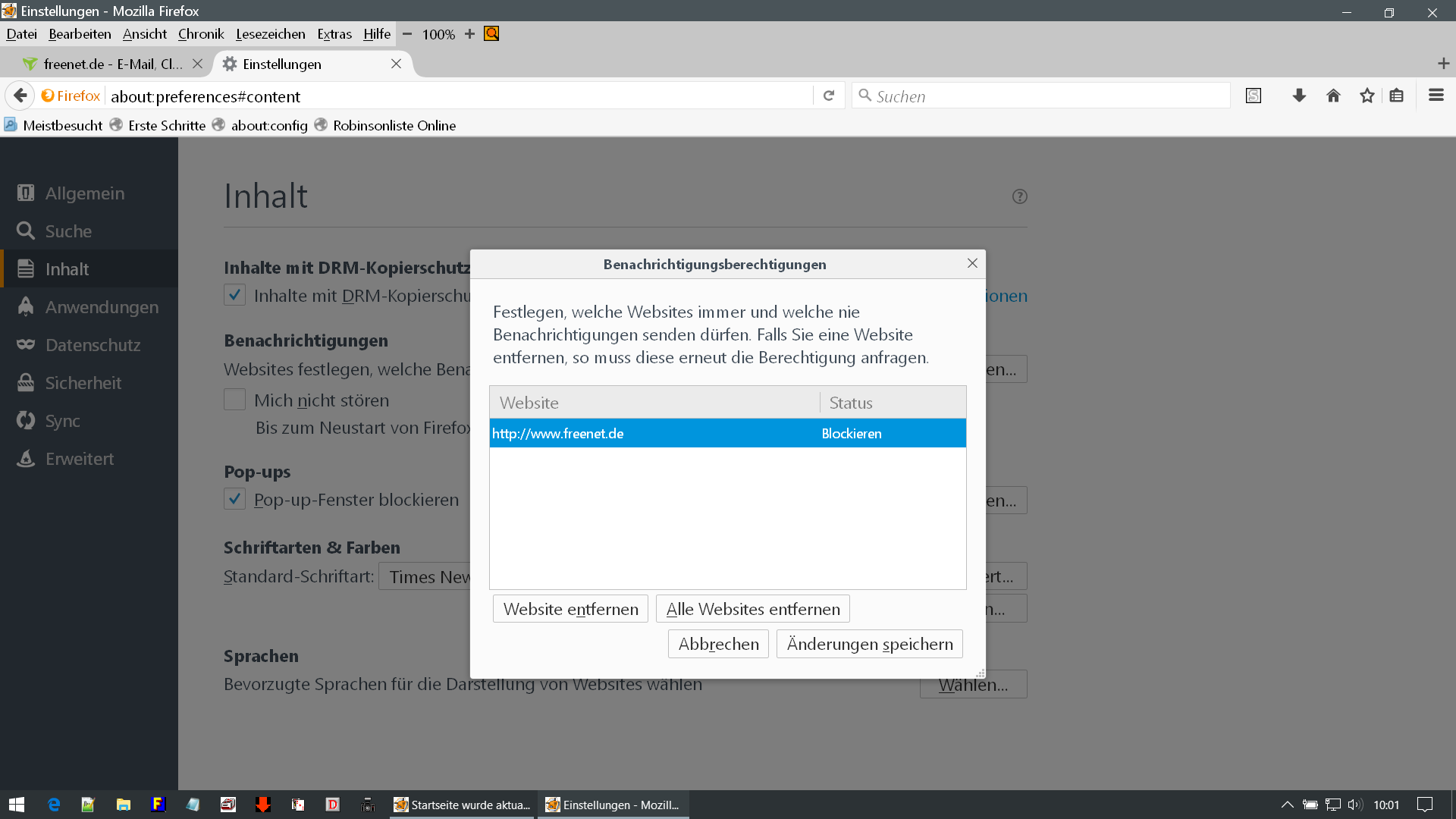Image resolution: width=1456 pixels, height=819 pixels.
Task: Click the back arrow button
Action: (x=20, y=96)
